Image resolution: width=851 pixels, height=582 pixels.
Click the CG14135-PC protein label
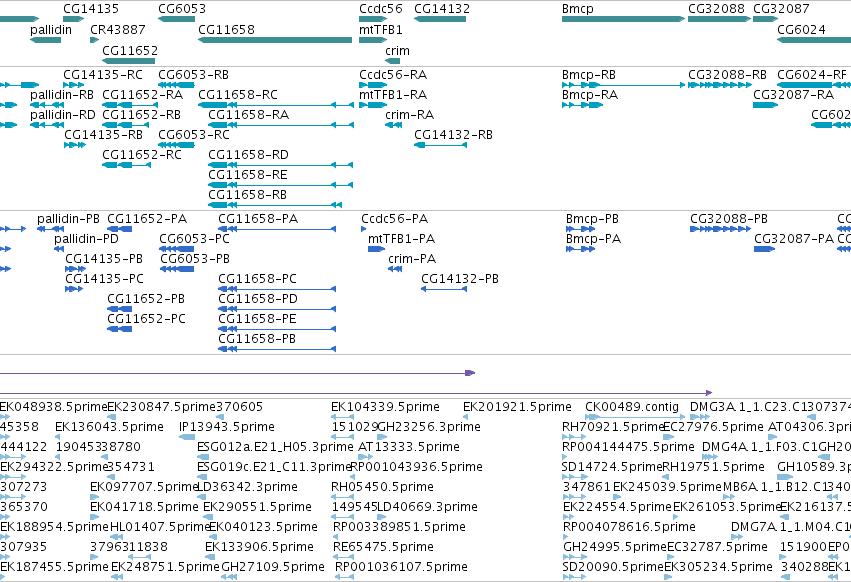pos(104,279)
